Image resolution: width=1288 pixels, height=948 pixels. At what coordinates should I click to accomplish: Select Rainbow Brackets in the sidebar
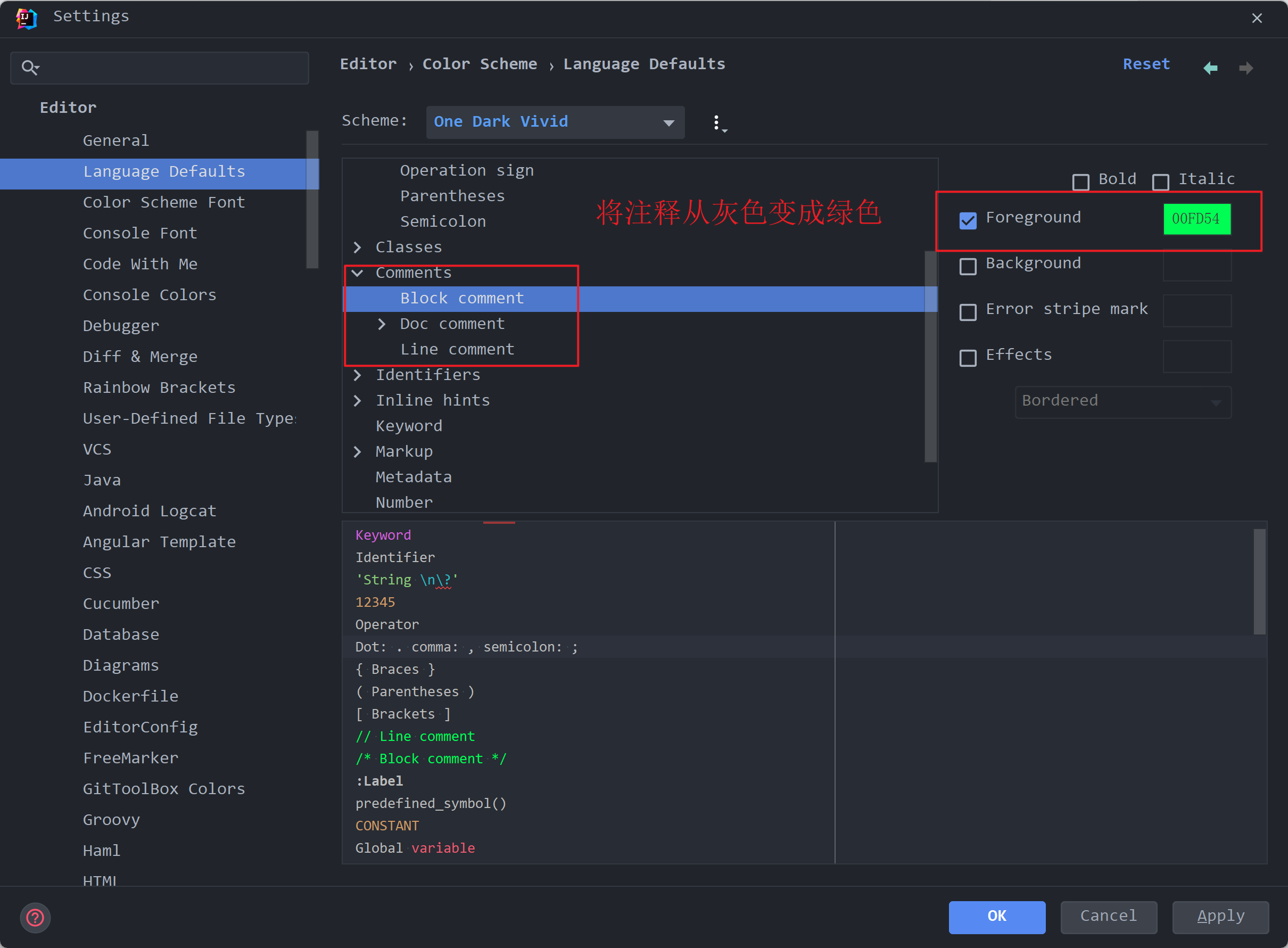pyautogui.click(x=159, y=388)
